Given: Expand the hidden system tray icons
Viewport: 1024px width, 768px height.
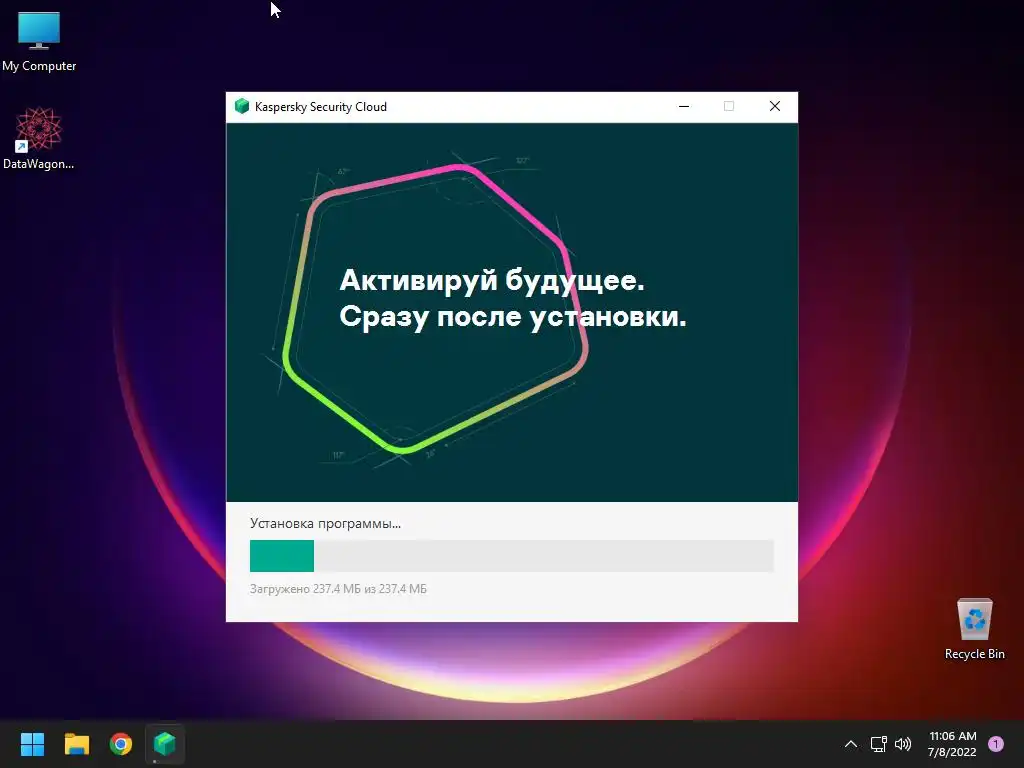Looking at the screenshot, I should point(851,744).
